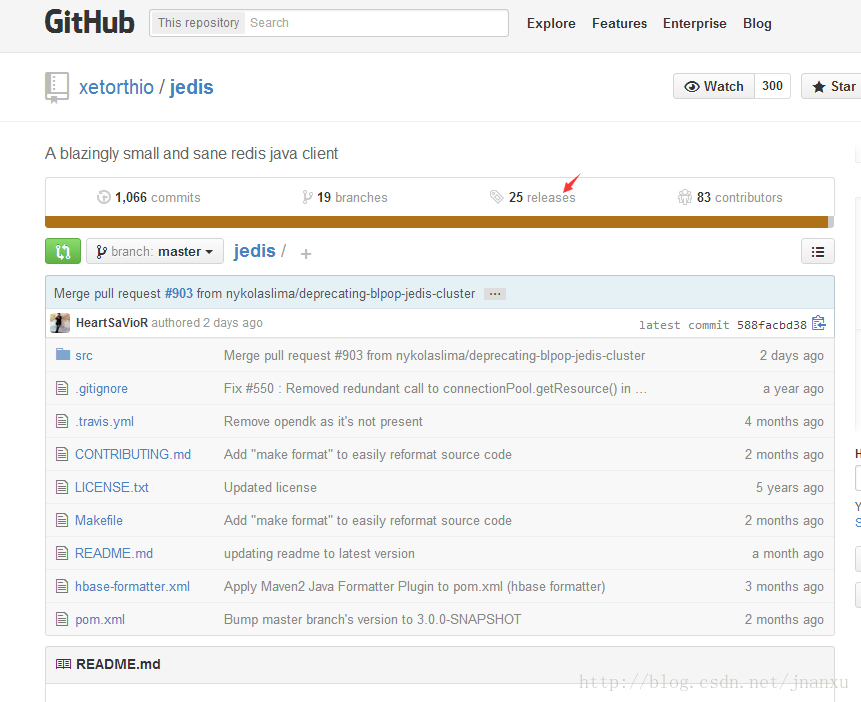Open the .travis.yml file
The height and width of the screenshot is (702, 861).
pyautogui.click(x=104, y=421)
